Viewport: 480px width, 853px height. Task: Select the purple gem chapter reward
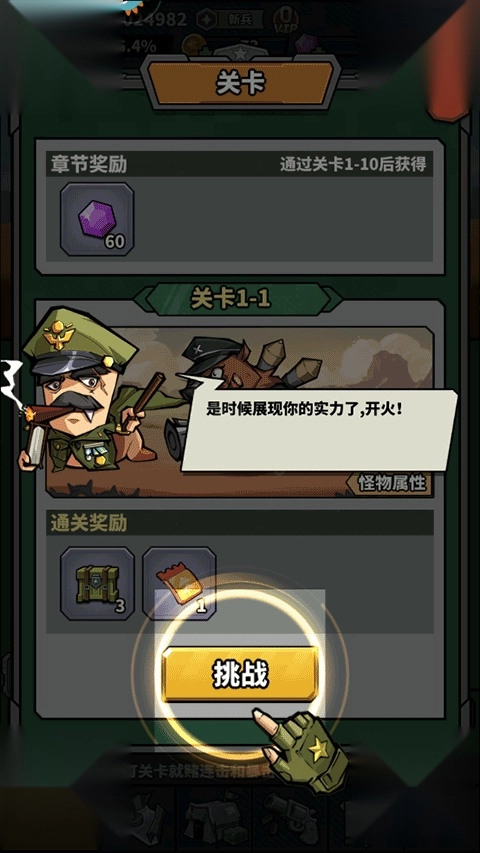point(97,219)
